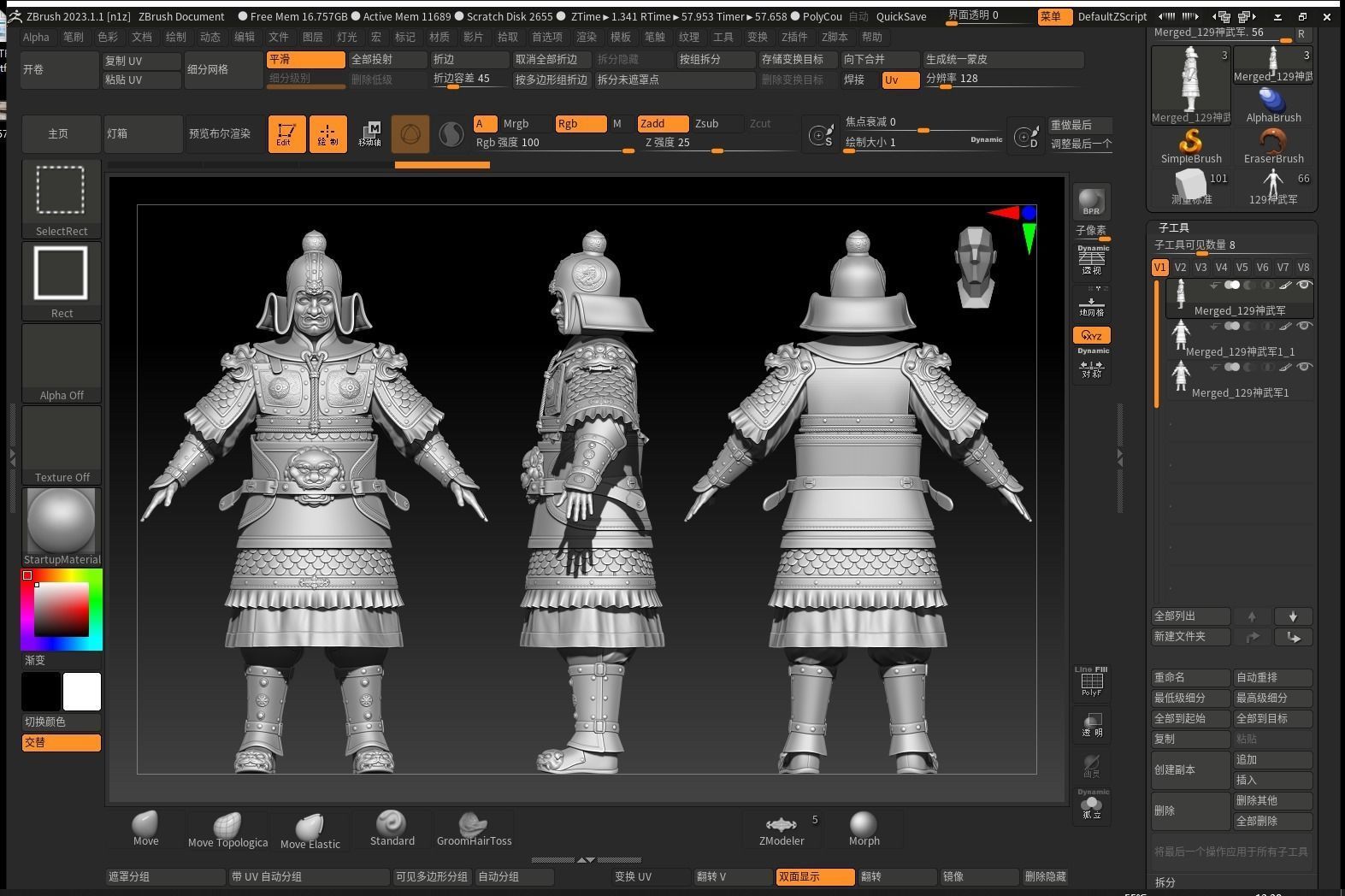Image resolution: width=1345 pixels, height=896 pixels.
Task: Click the QuickSave button
Action: coord(901,16)
